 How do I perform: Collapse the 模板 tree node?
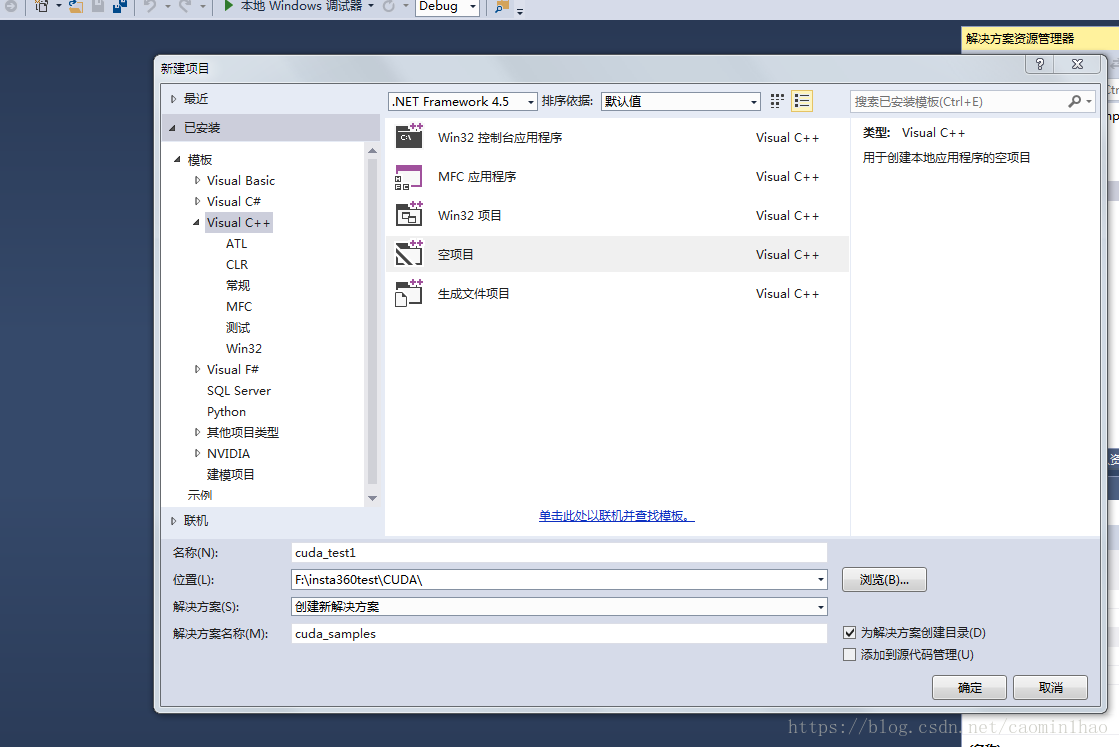coord(177,160)
